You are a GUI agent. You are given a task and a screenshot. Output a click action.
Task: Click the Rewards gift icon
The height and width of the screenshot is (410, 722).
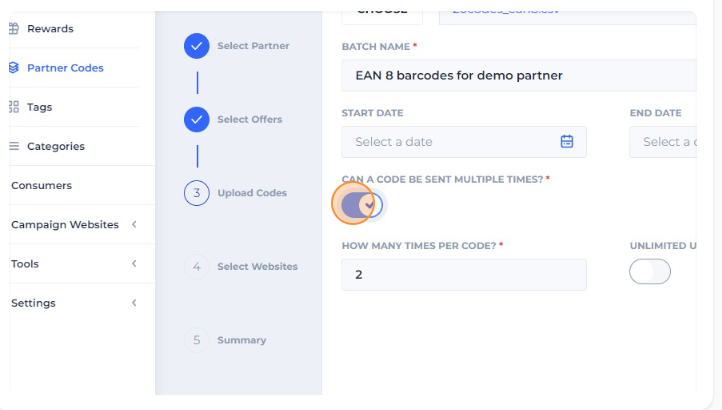13,29
